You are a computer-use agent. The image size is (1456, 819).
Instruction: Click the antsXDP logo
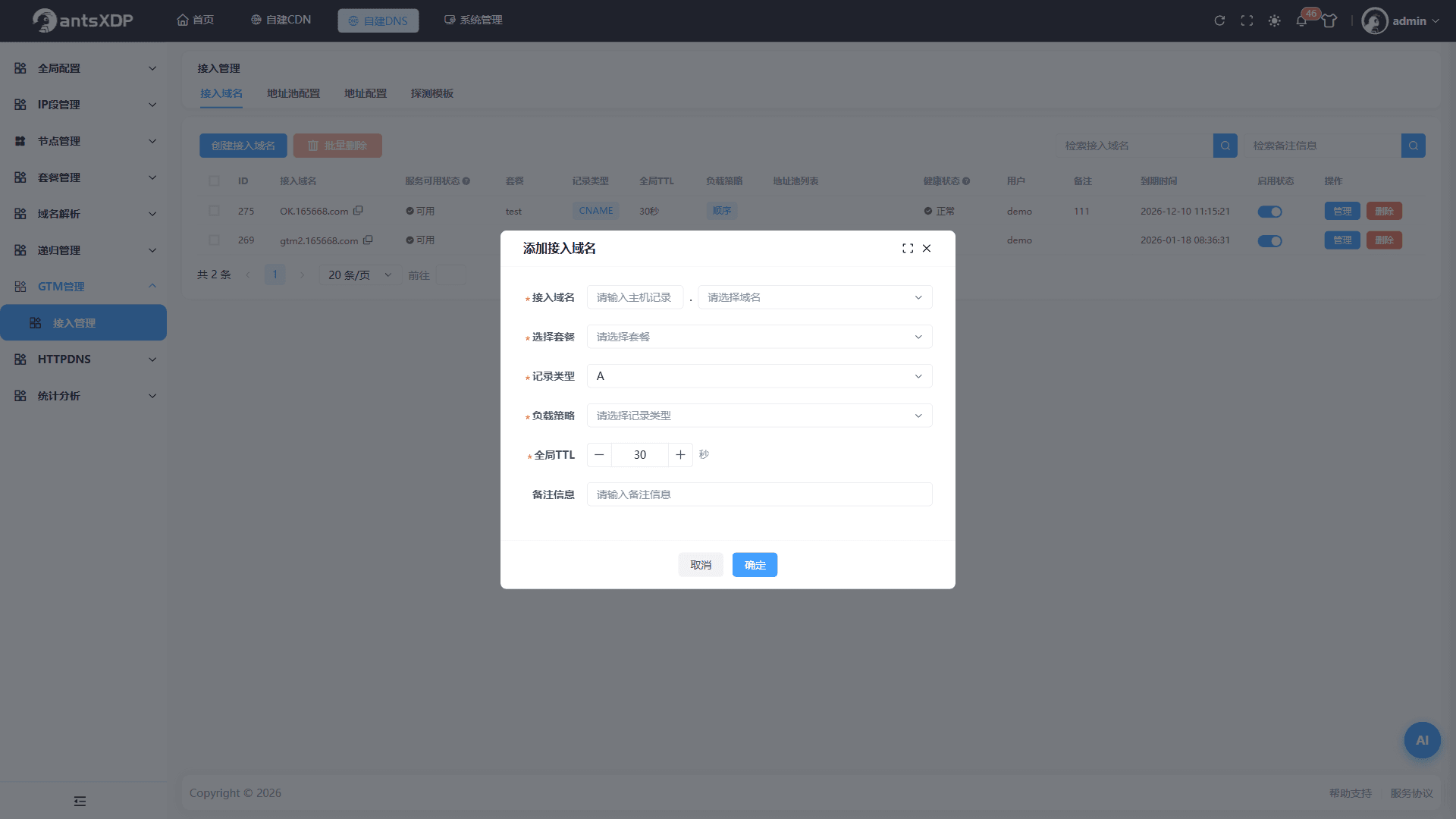pyautogui.click(x=83, y=20)
